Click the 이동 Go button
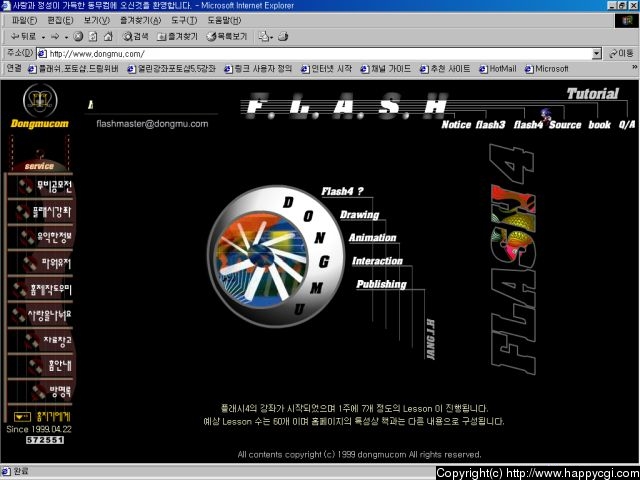Screen dimensions: 640x480 (621, 53)
